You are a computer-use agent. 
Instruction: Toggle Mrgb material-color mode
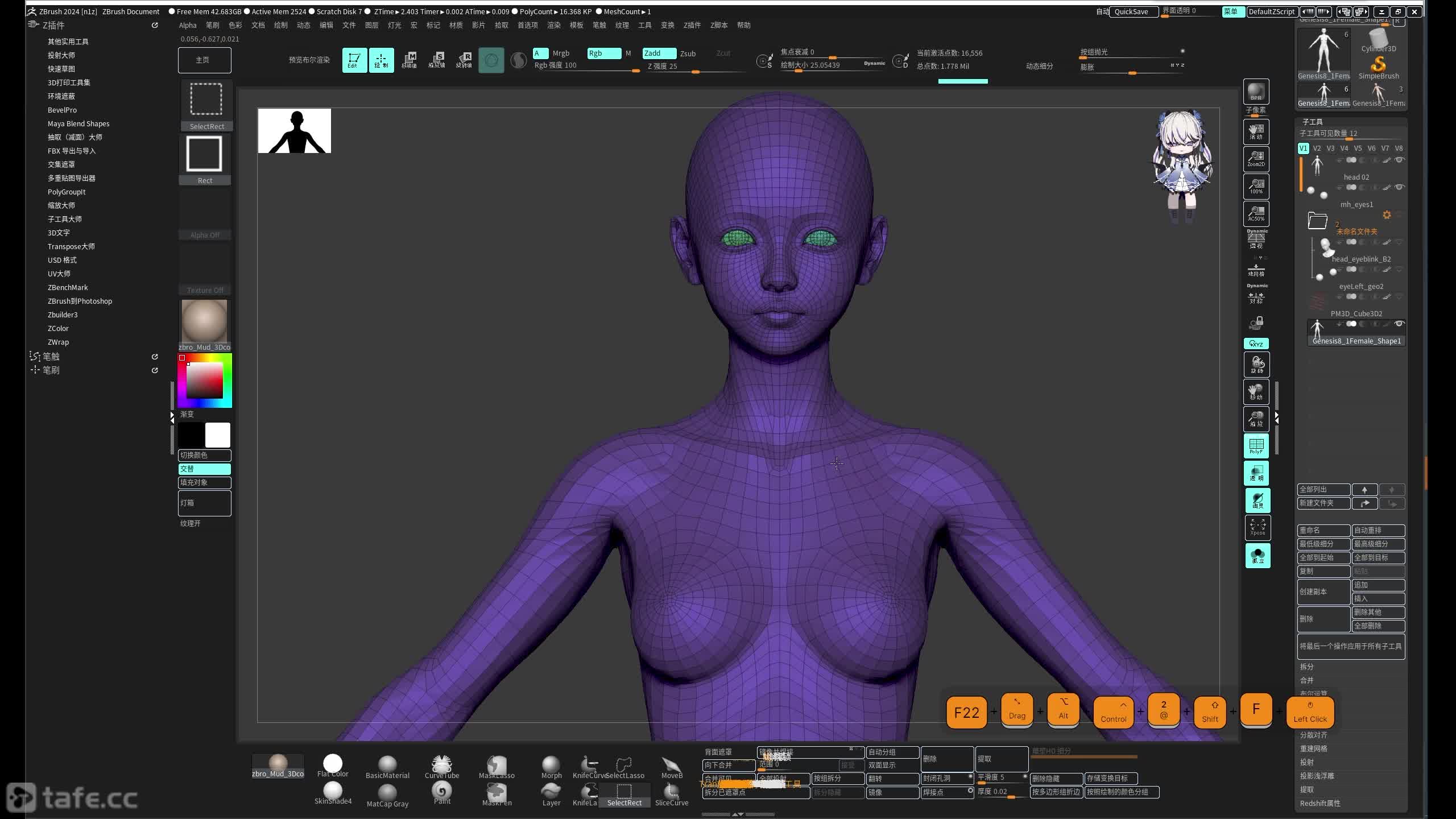click(561, 53)
